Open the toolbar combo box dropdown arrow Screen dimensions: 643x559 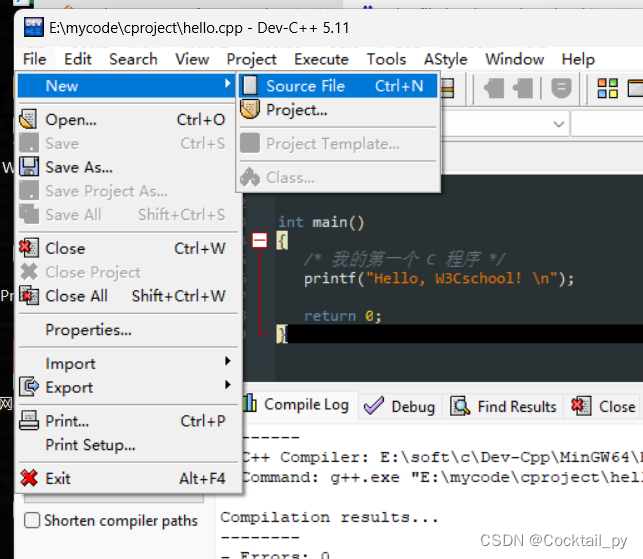pyautogui.click(x=559, y=124)
